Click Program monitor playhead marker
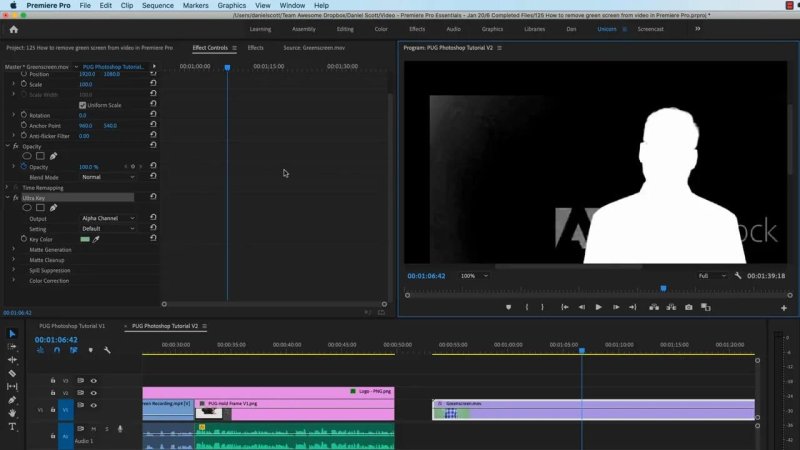The width and height of the screenshot is (800, 450). [663, 289]
